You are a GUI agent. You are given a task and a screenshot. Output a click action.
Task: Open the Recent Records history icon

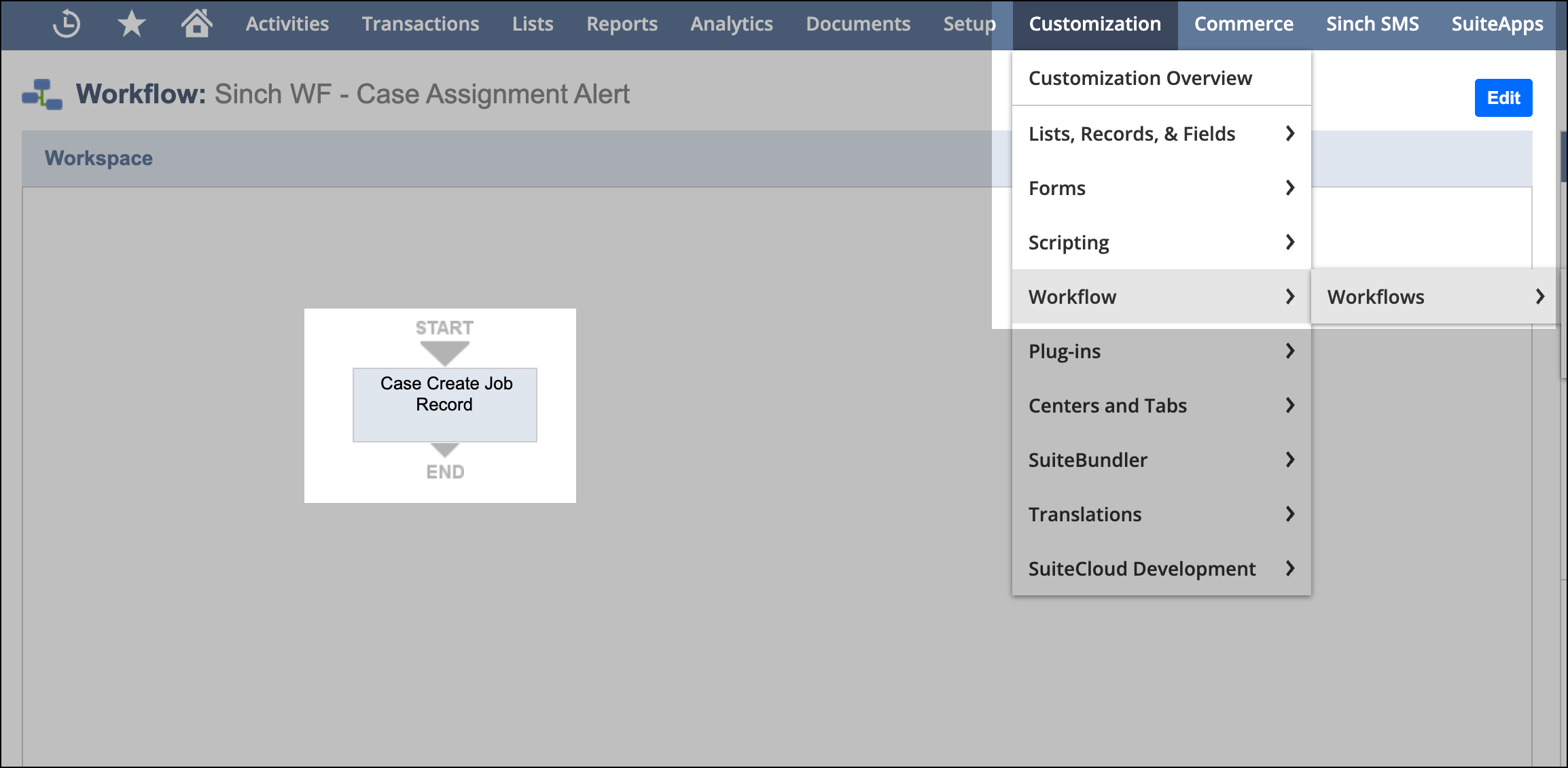click(66, 24)
